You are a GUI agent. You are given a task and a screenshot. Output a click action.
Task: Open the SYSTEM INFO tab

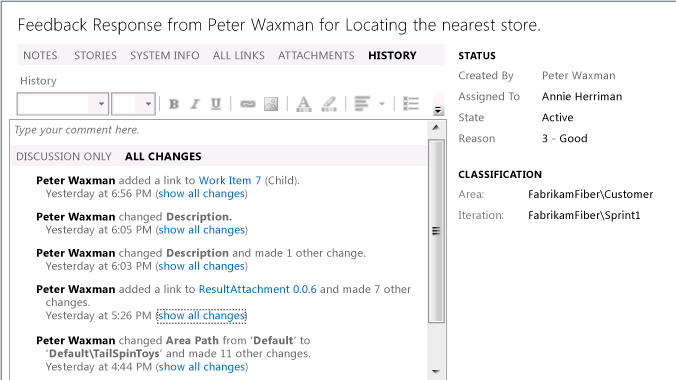pyautogui.click(x=165, y=55)
